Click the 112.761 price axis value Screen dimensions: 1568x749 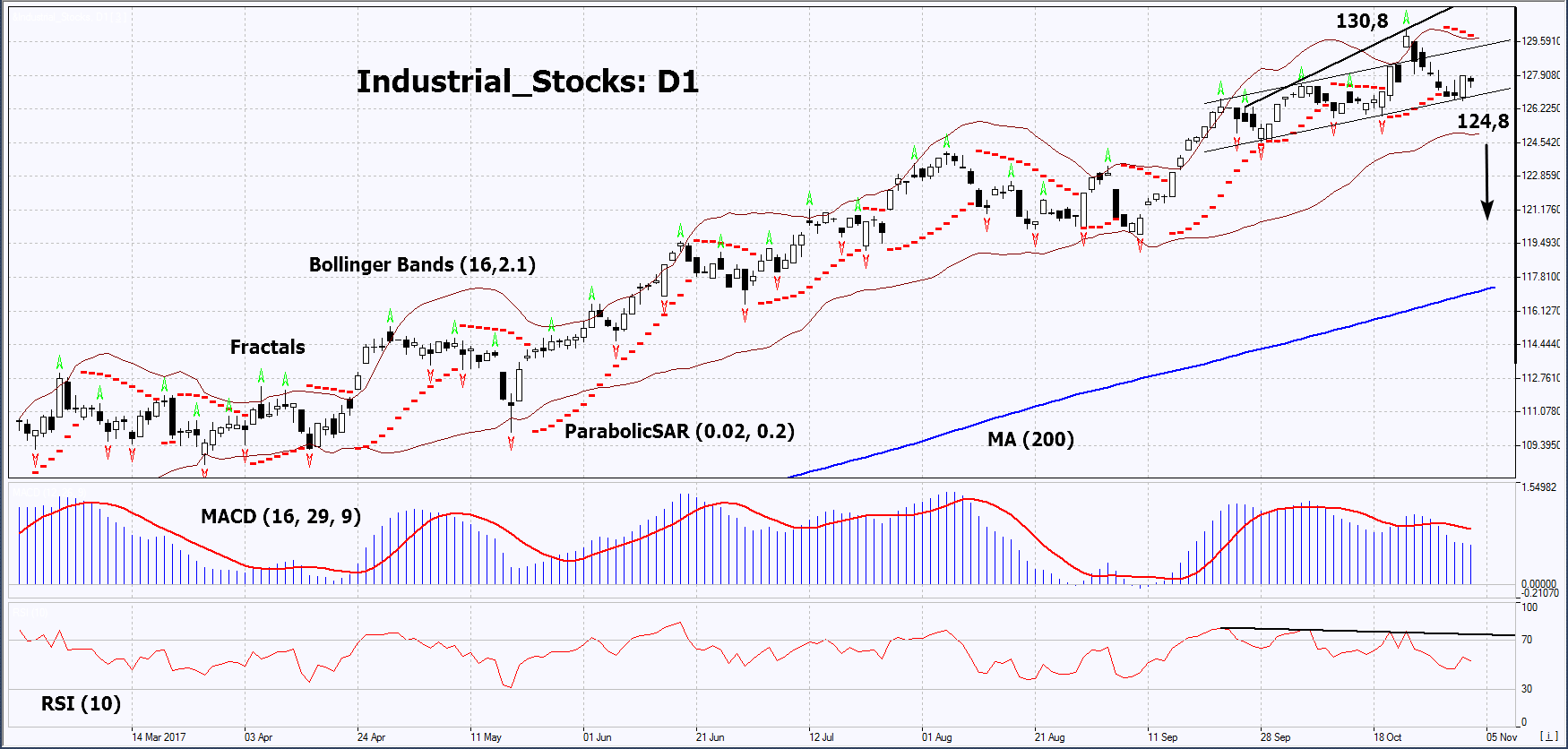pyautogui.click(x=1540, y=378)
